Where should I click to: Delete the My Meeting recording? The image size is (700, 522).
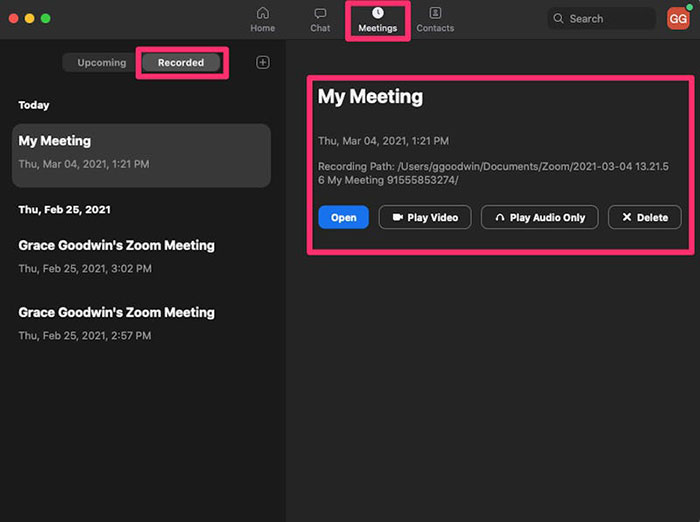point(644,217)
